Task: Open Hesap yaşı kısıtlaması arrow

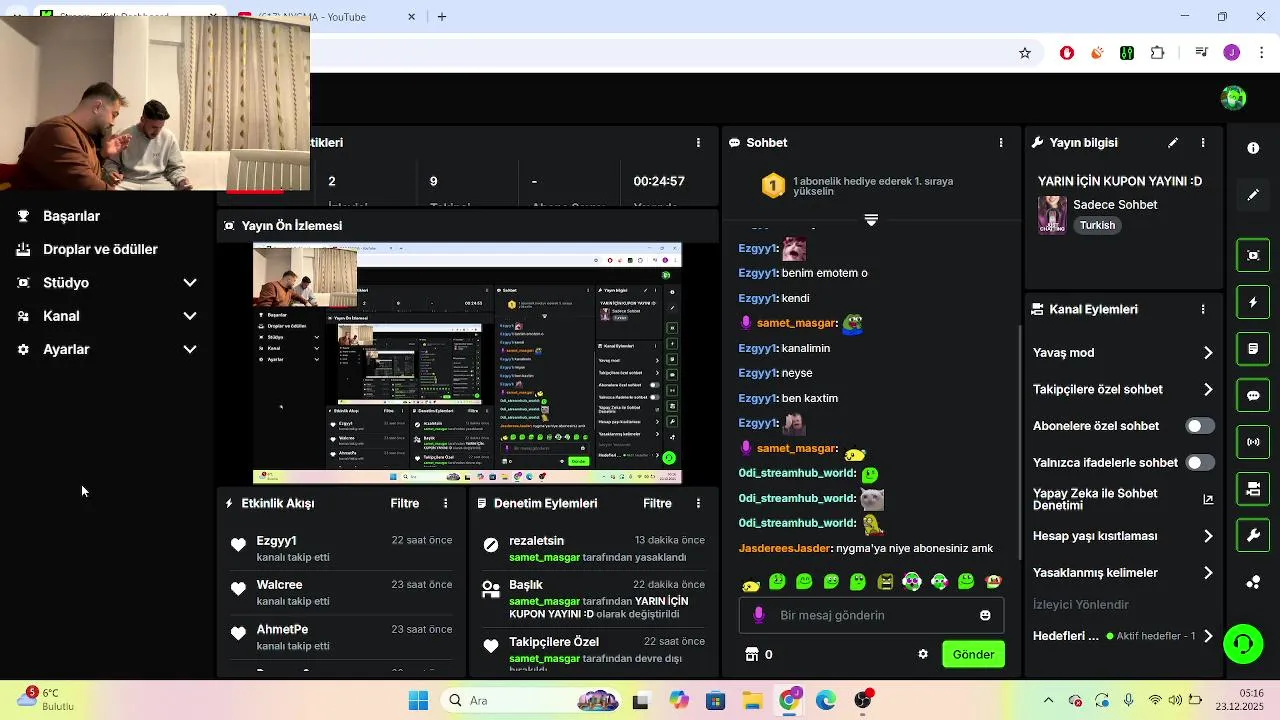Action: point(1208,536)
